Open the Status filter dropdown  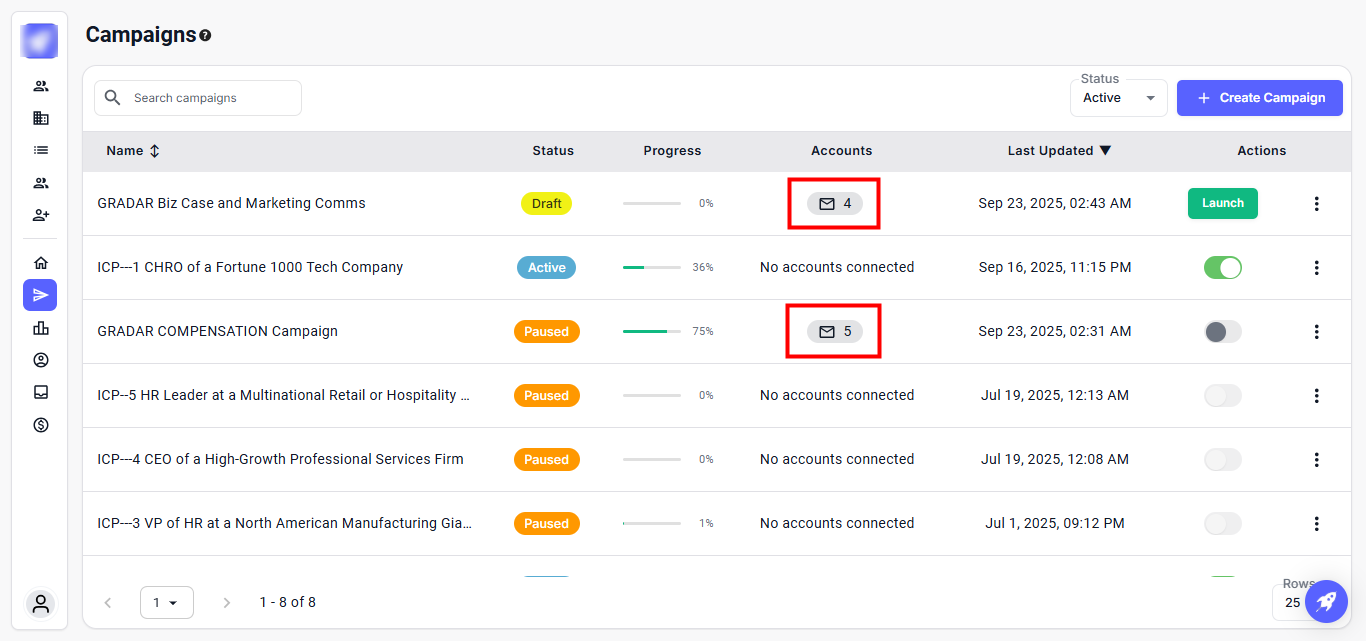click(1118, 98)
